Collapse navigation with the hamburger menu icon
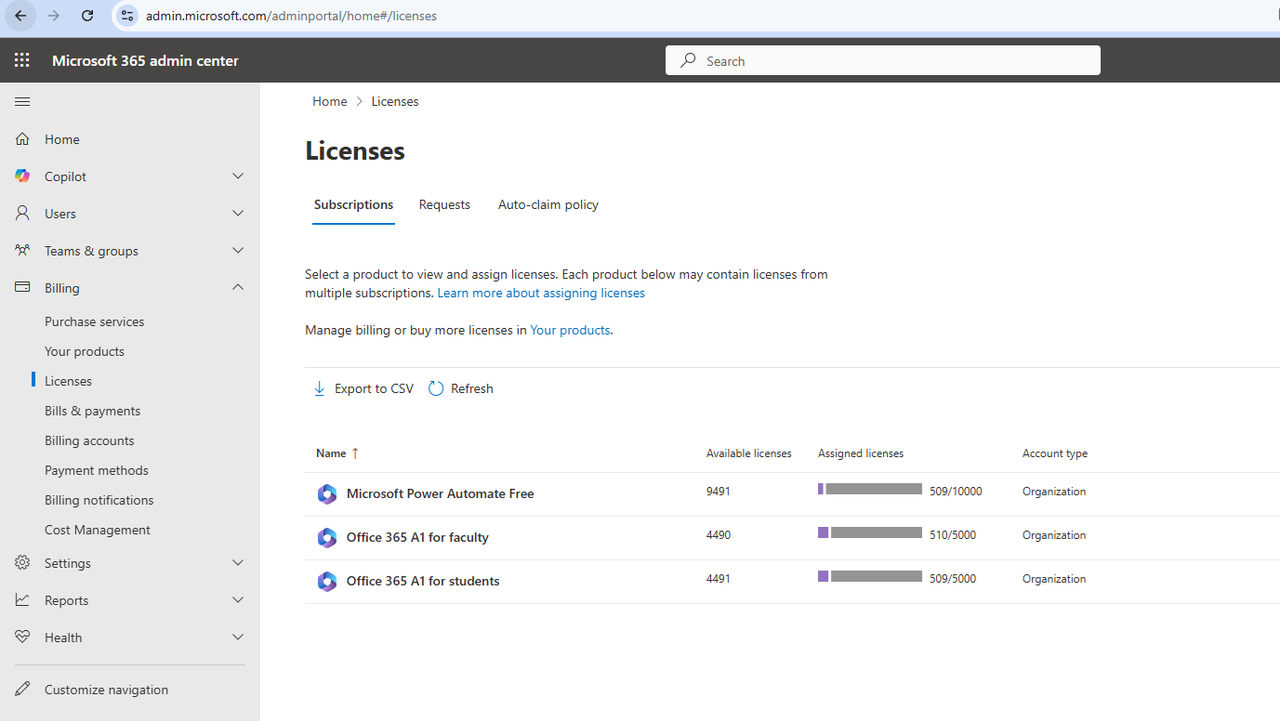The width and height of the screenshot is (1280, 721). pos(22,102)
